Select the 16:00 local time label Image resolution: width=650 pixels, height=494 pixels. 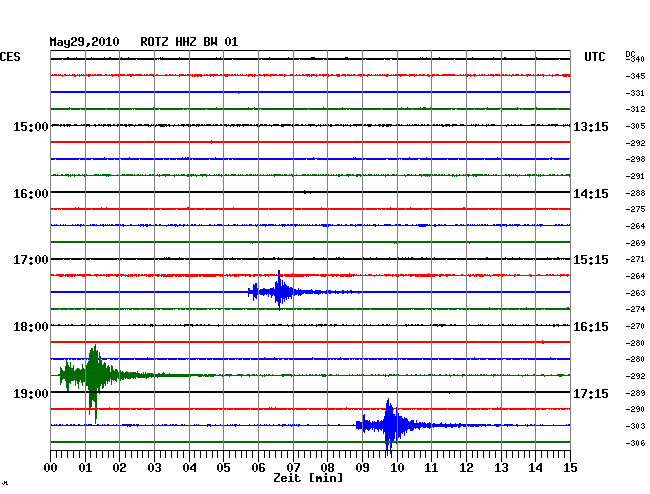(31, 194)
